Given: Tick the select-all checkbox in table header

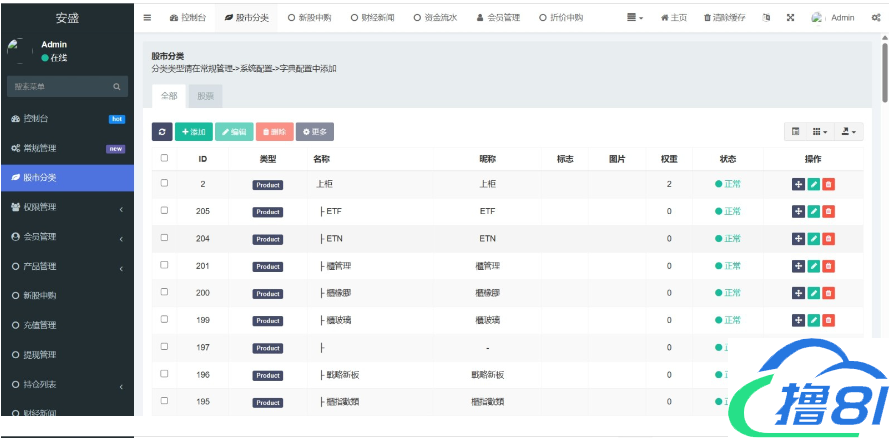Looking at the screenshot, I should tap(164, 158).
